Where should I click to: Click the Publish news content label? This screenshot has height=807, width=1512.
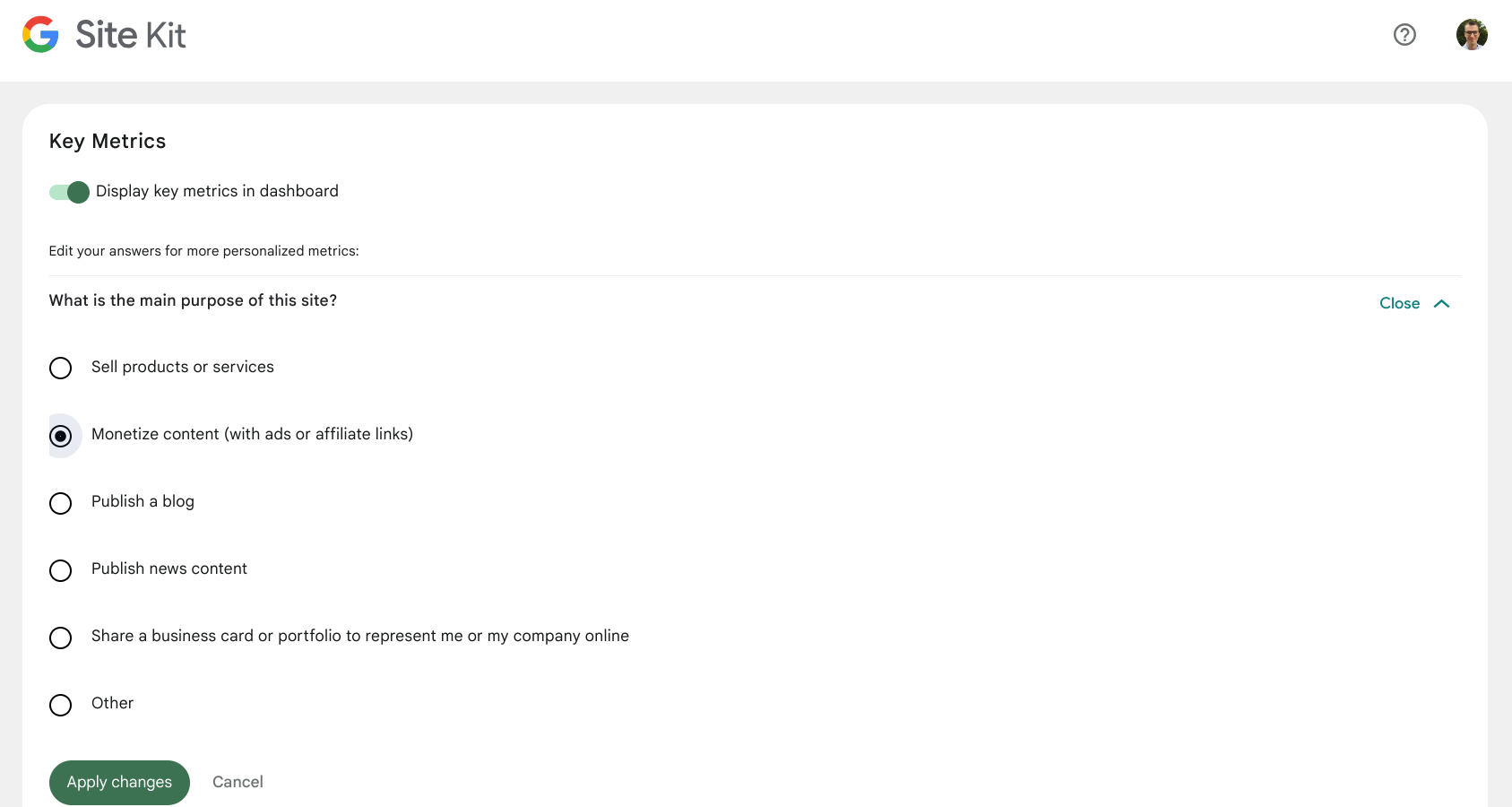coord(169,568)
